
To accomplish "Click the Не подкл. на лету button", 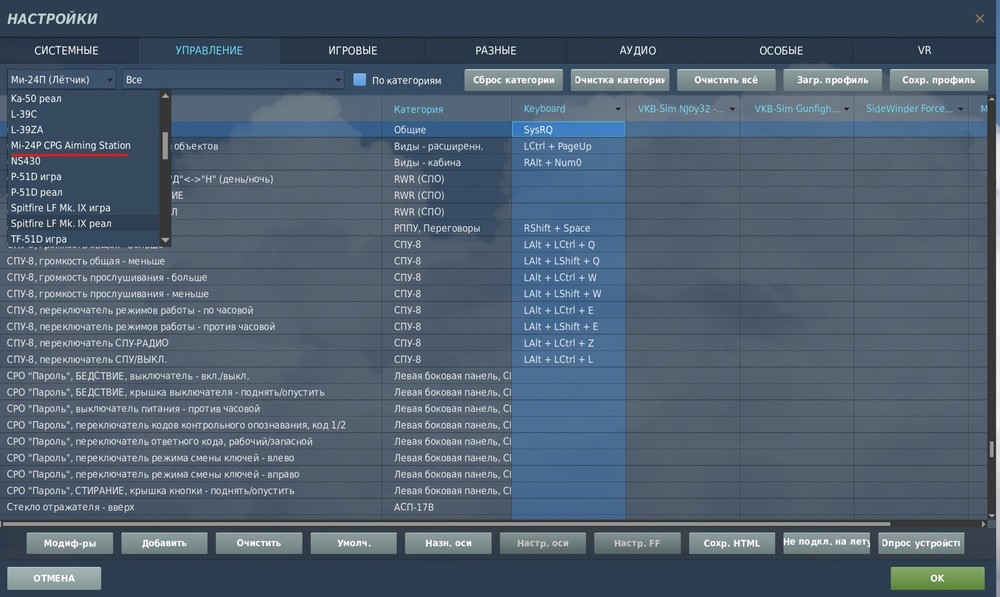I will tap(827, 542).
